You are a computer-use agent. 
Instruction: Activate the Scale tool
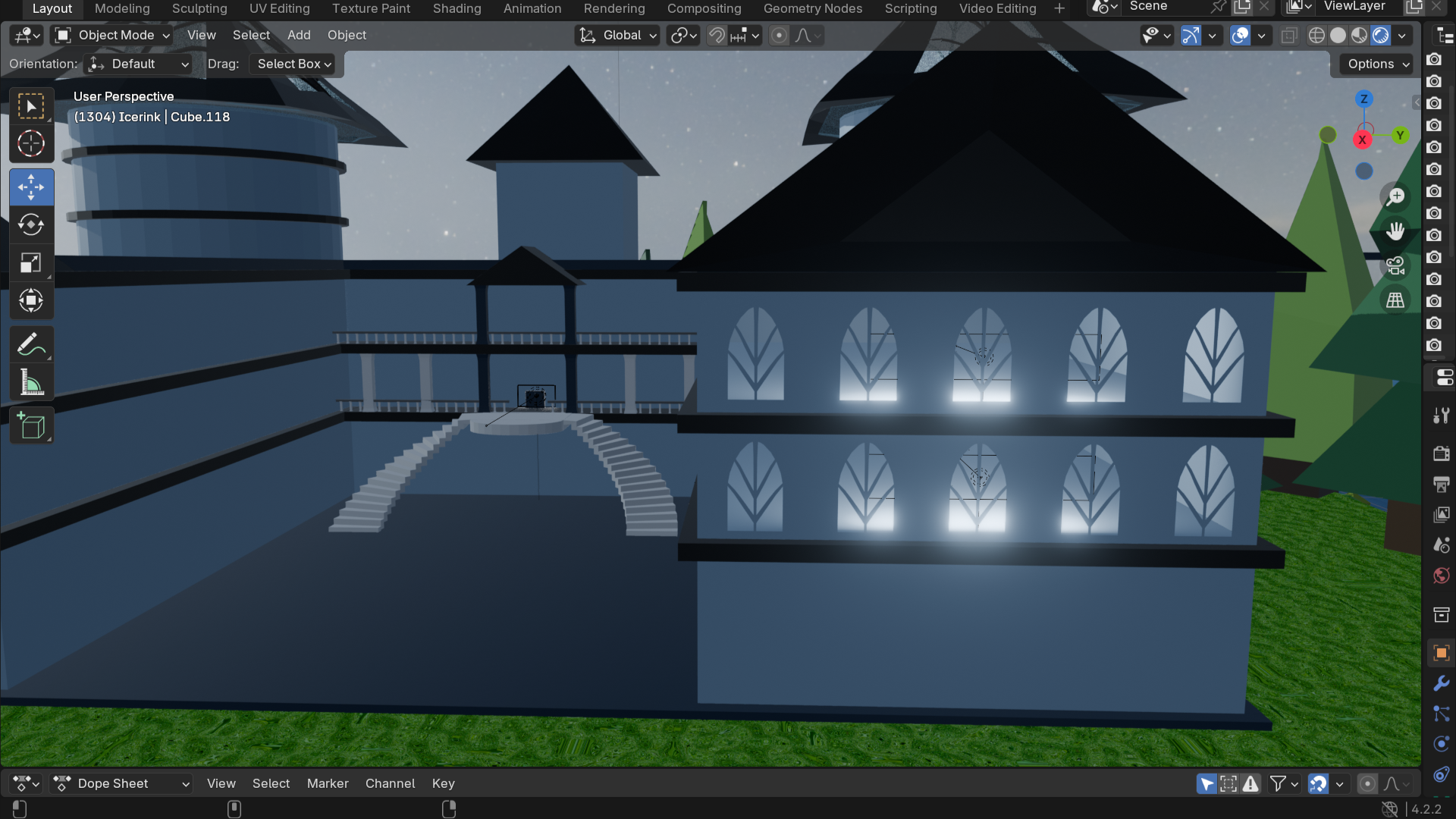click(31, 263)
